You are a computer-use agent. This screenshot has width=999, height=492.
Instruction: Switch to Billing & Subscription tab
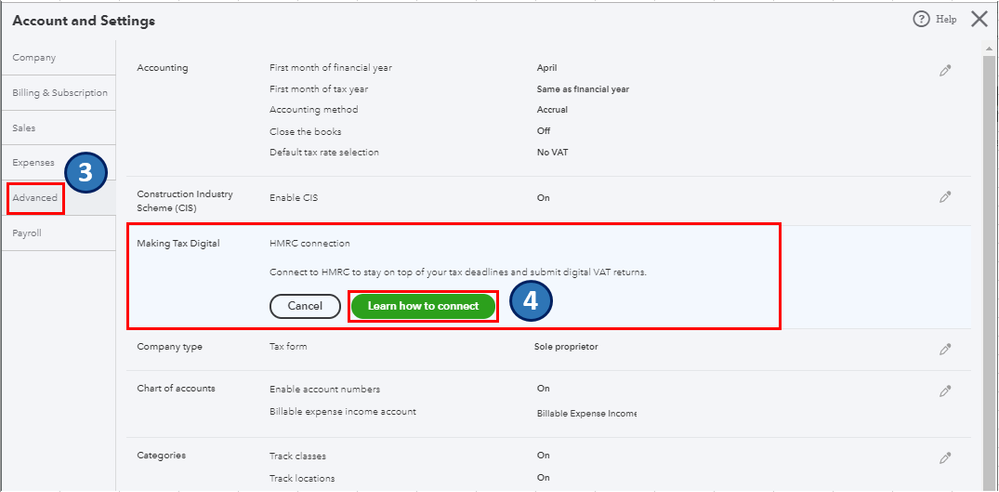tap(60, 93)
